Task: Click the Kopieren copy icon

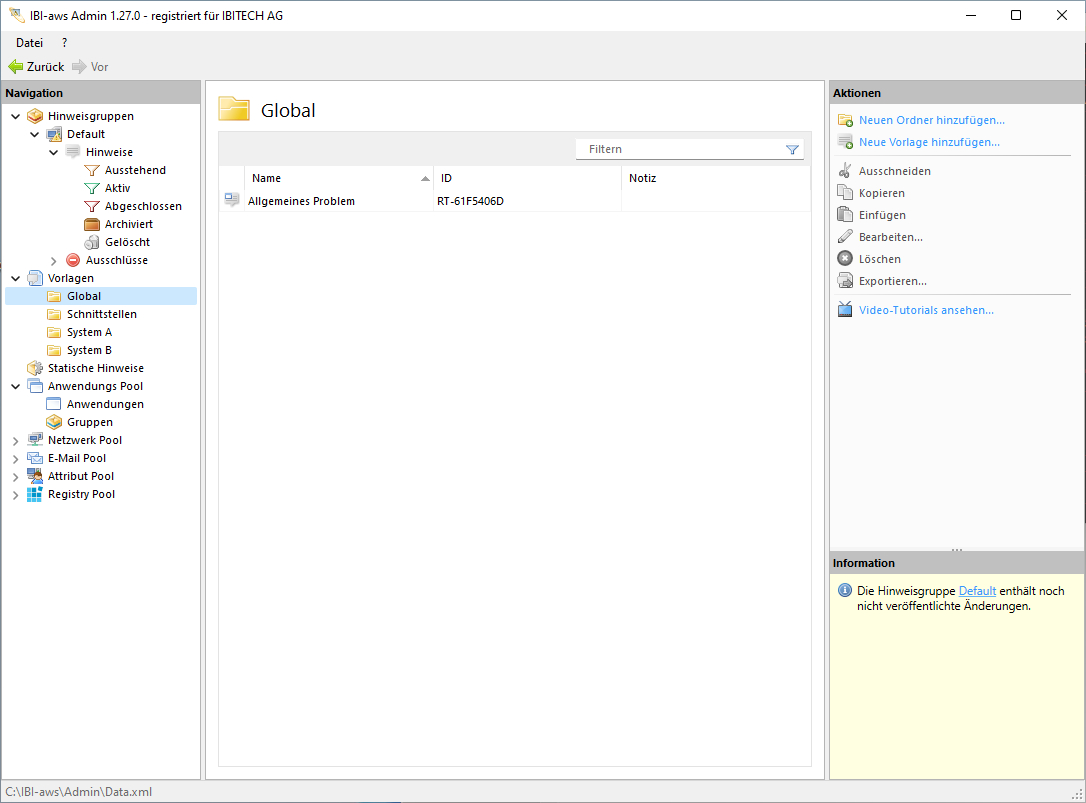Action: [x=845, y=193]
